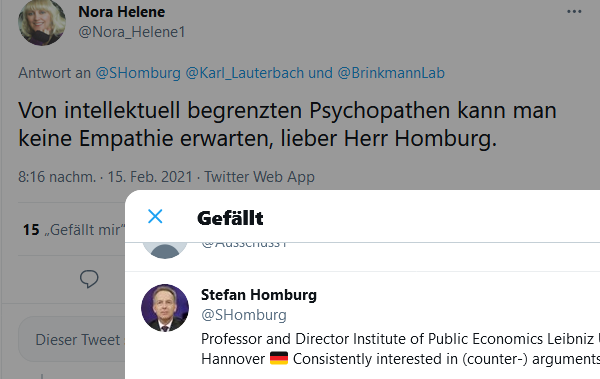Select the Stefan Homburg name in list

(x=259, y=295)
